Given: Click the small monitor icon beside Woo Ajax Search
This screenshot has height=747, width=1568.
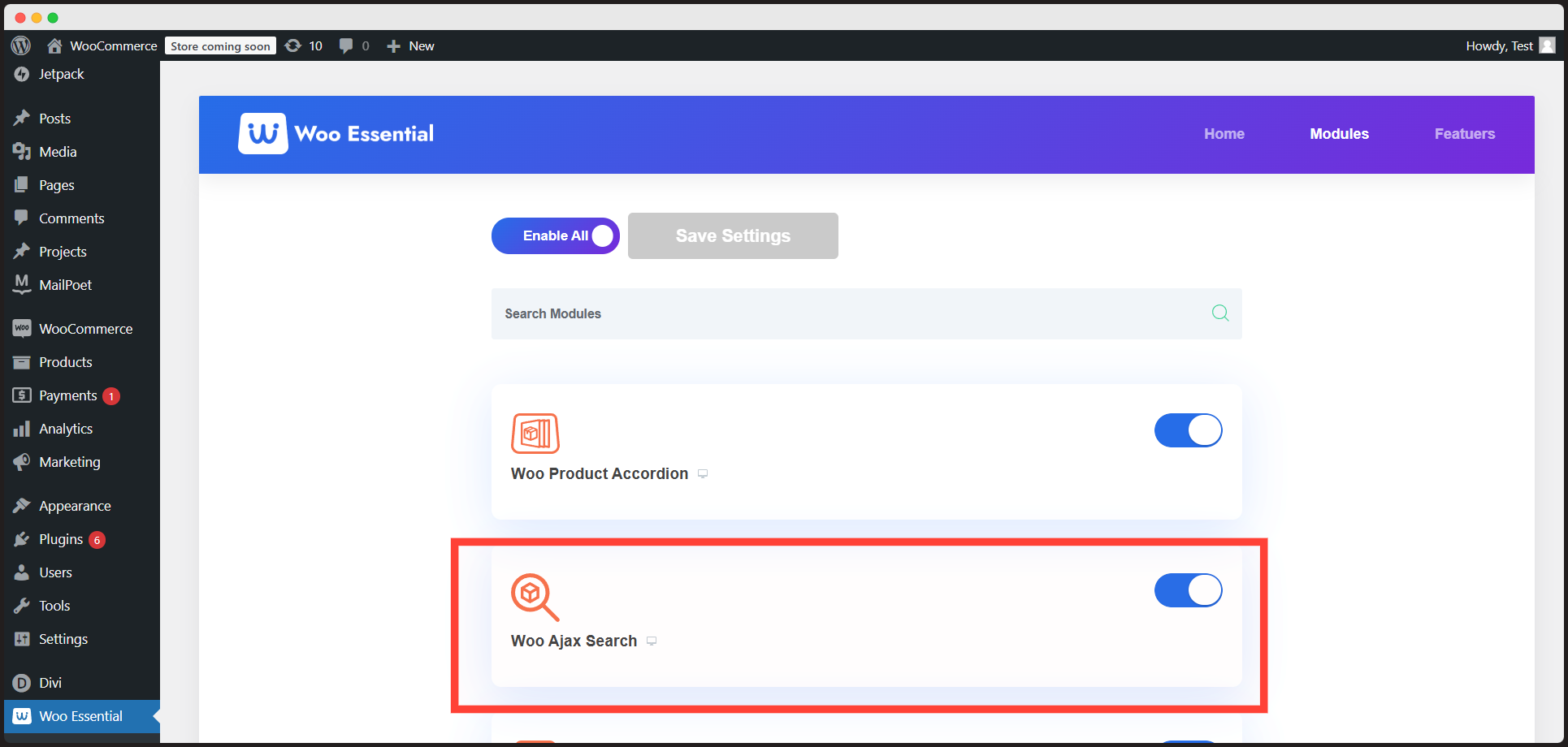Looking at the screenshot, I should [x=652, y=641].
